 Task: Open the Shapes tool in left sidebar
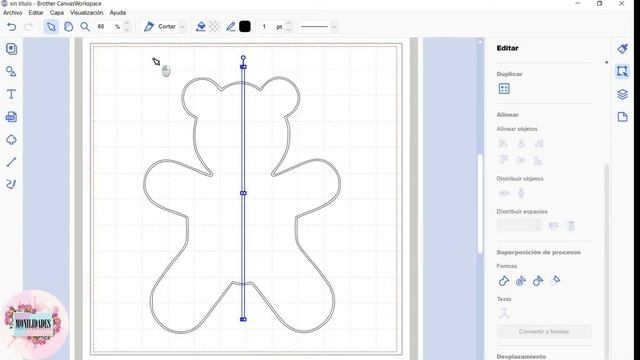(x=11, y=72)
